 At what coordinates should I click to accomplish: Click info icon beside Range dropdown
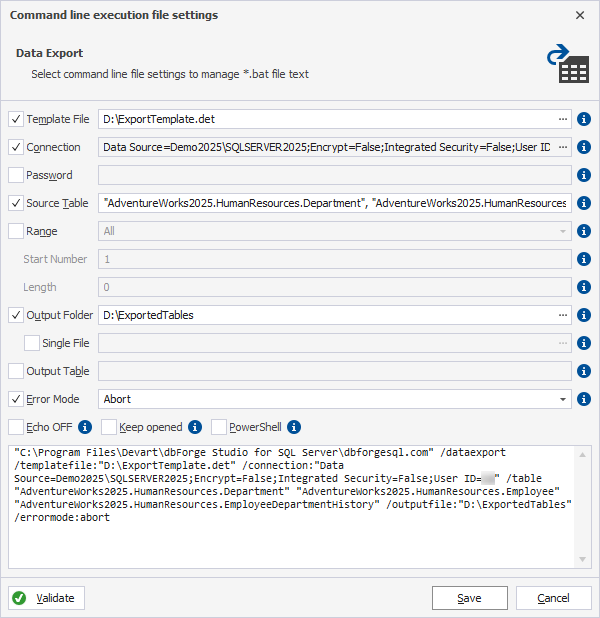coord(583,231)
